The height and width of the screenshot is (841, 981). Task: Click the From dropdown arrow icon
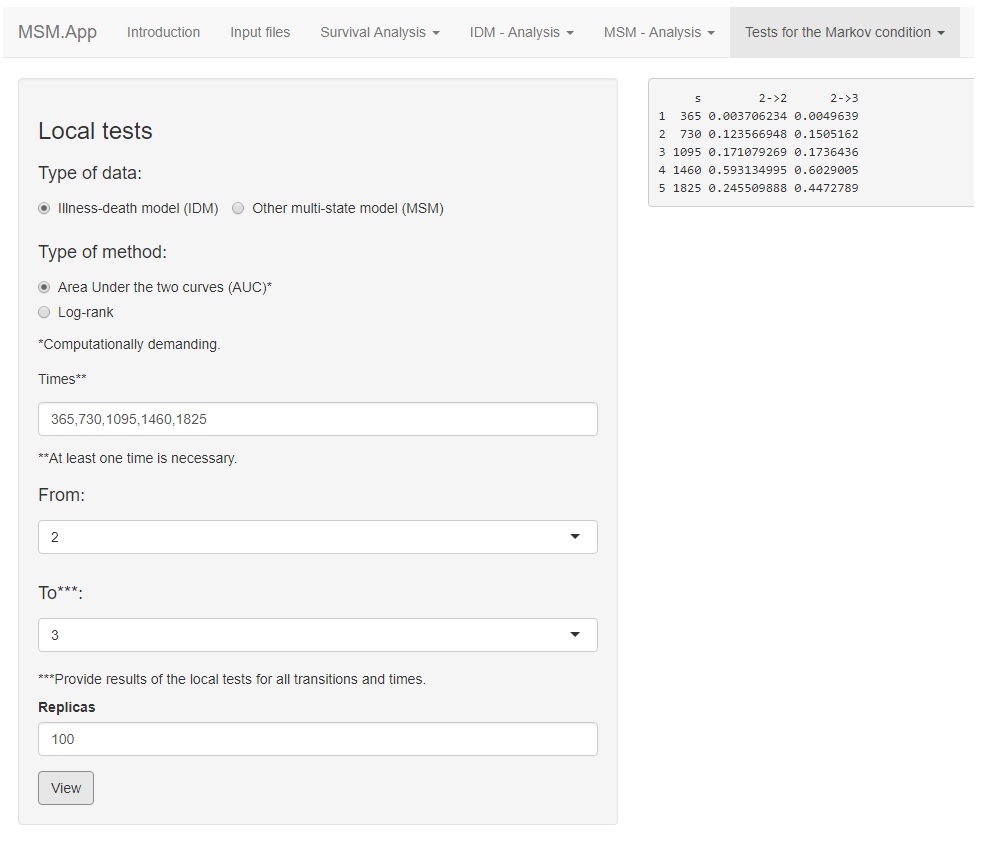coord(575,537)
